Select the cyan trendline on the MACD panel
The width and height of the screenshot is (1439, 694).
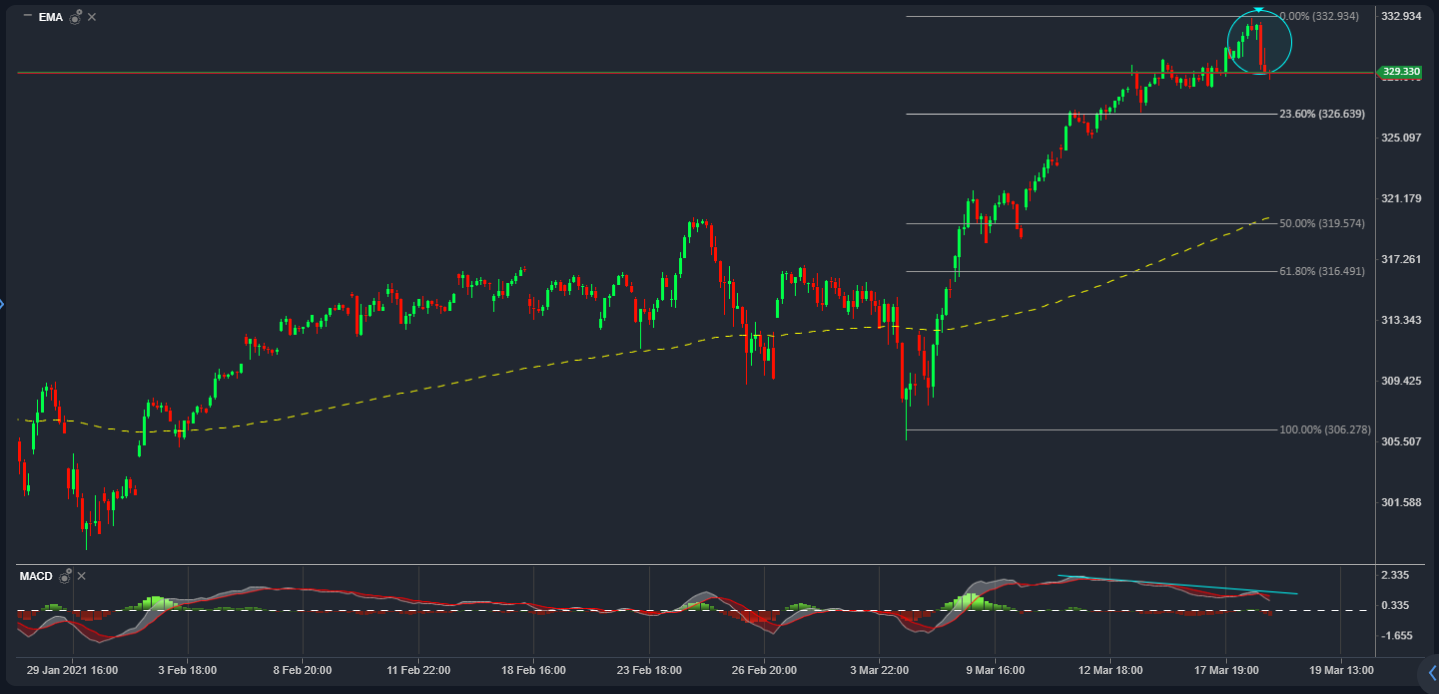(1180, 585)
